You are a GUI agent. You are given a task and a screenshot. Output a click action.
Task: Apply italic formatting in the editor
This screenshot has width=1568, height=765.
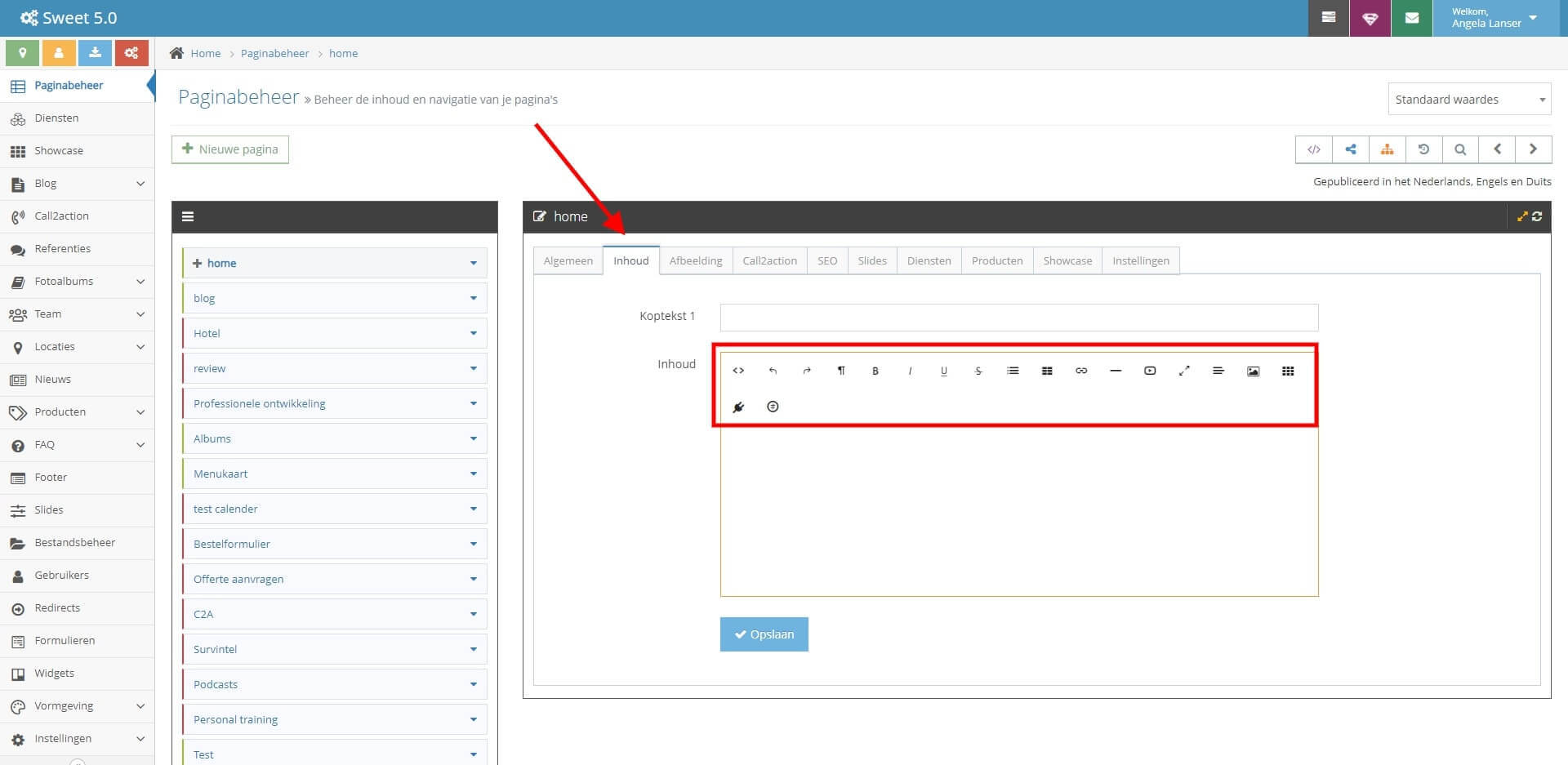910,371
